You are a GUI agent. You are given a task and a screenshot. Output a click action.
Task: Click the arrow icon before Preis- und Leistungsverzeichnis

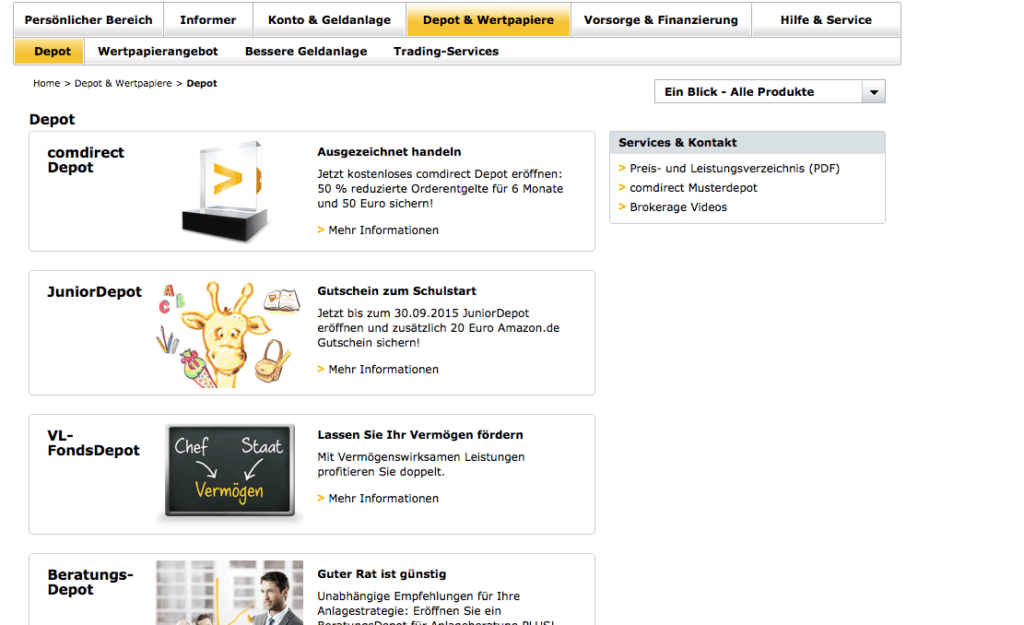[x=622, y=168]
